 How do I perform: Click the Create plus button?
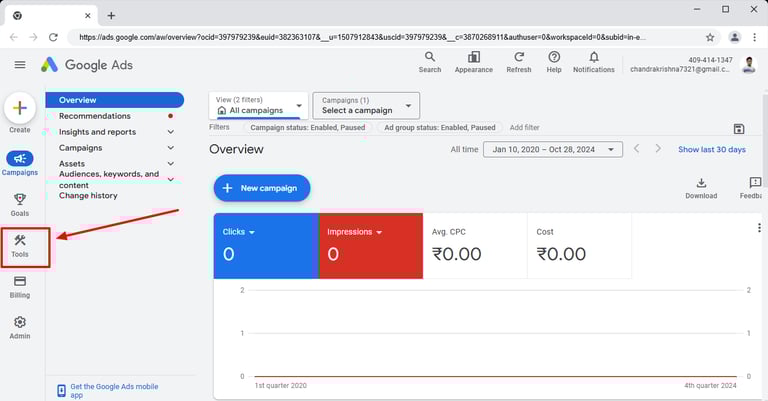[20, 108]
